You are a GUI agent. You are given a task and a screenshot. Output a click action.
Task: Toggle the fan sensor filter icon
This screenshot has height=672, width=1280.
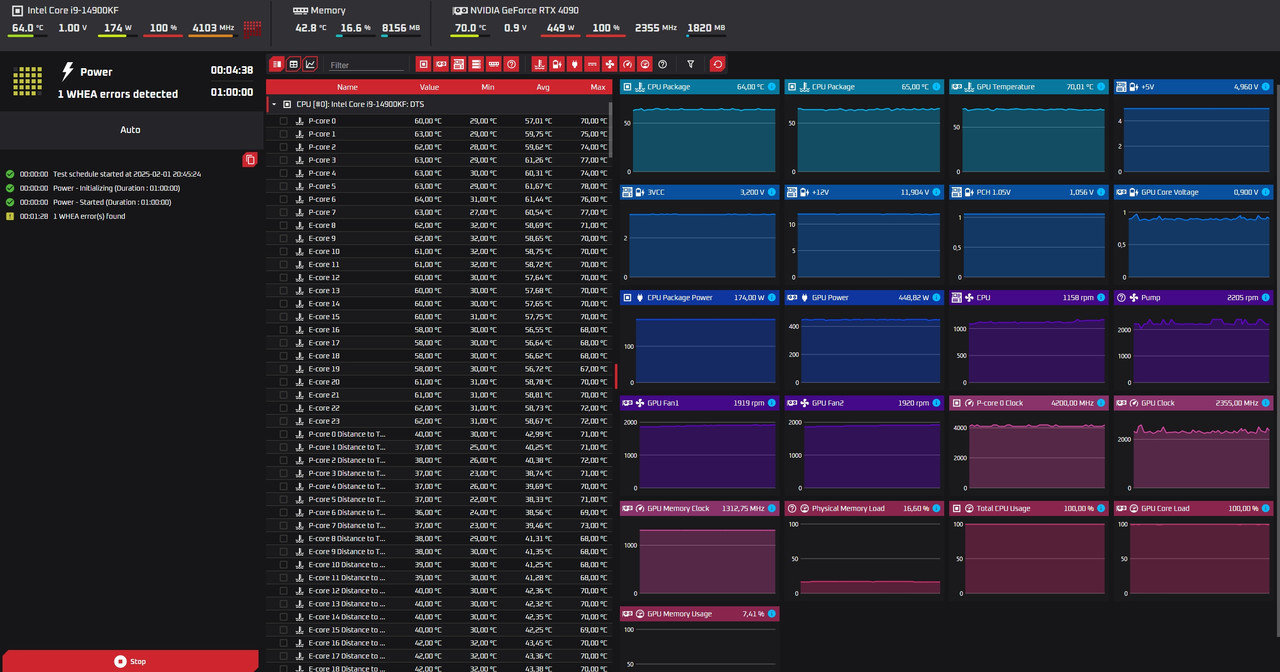(610, 64)
